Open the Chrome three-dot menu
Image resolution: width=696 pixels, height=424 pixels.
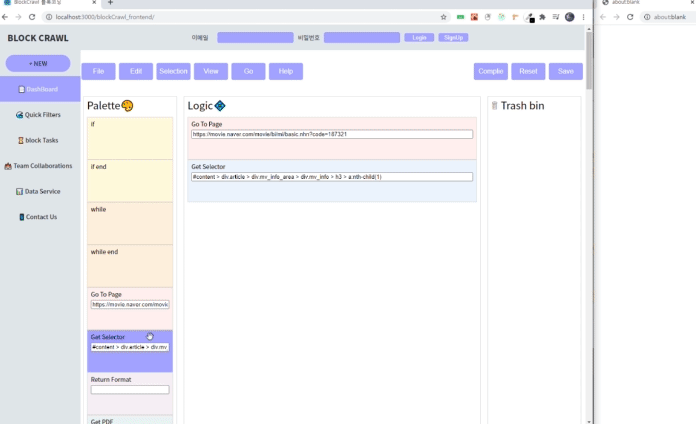(x=583, y=17)
